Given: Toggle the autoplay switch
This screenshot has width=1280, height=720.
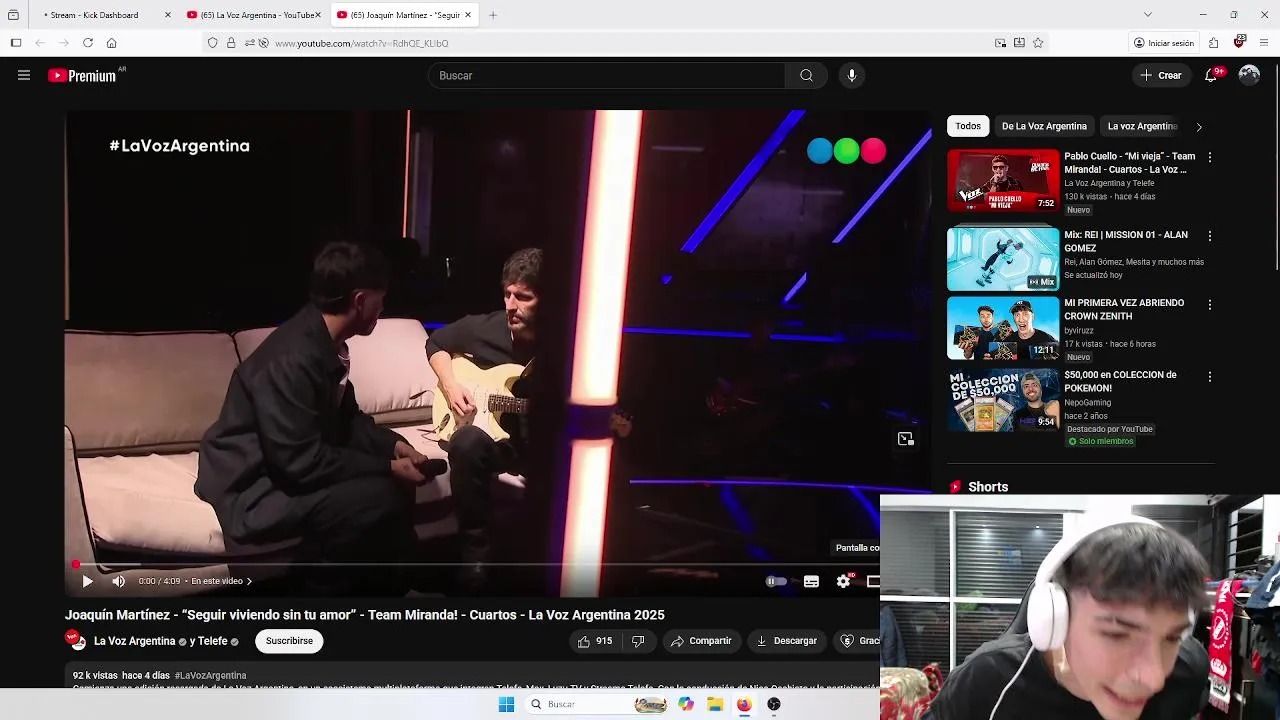Looking at the screenshot, I should [775, 581].
